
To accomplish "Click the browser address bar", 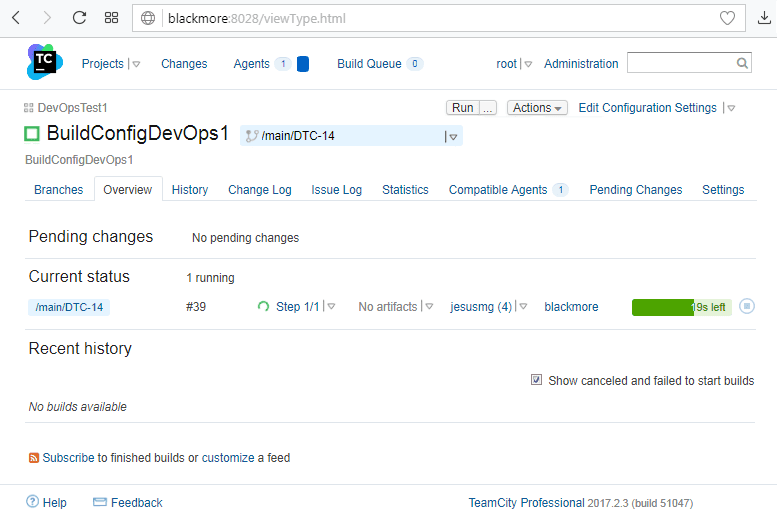I will [439, 18].
